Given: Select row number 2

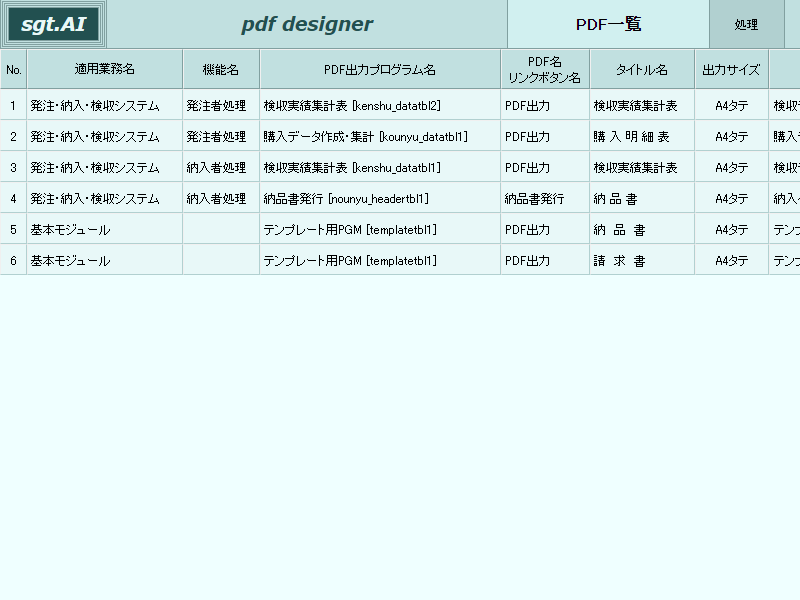Looking at the screenshot, I should (13, 137).
